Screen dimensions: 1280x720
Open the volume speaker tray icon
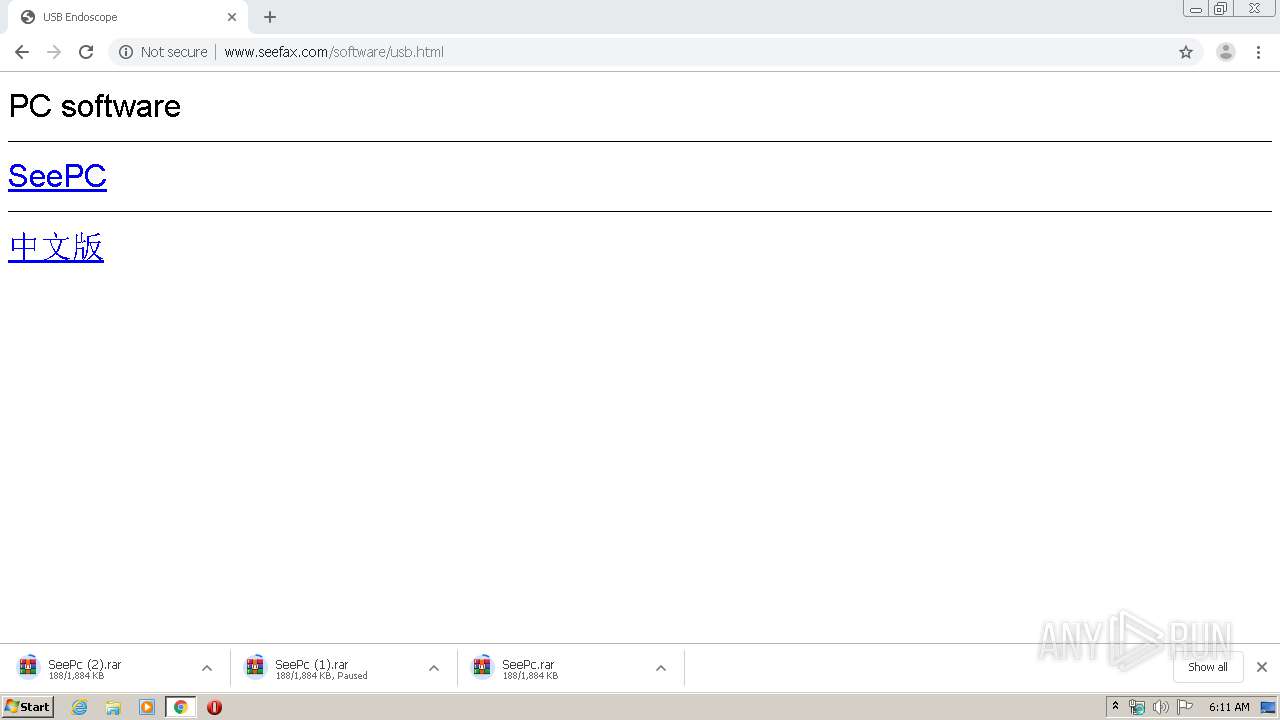click(1161, 707)
